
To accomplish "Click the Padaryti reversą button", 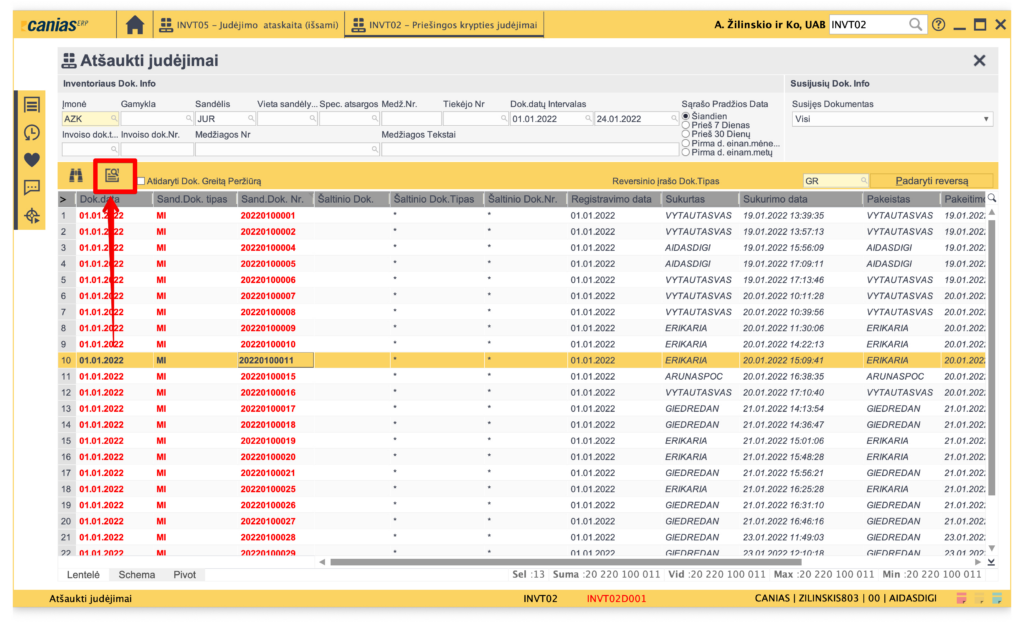I will tap(931, 181).
